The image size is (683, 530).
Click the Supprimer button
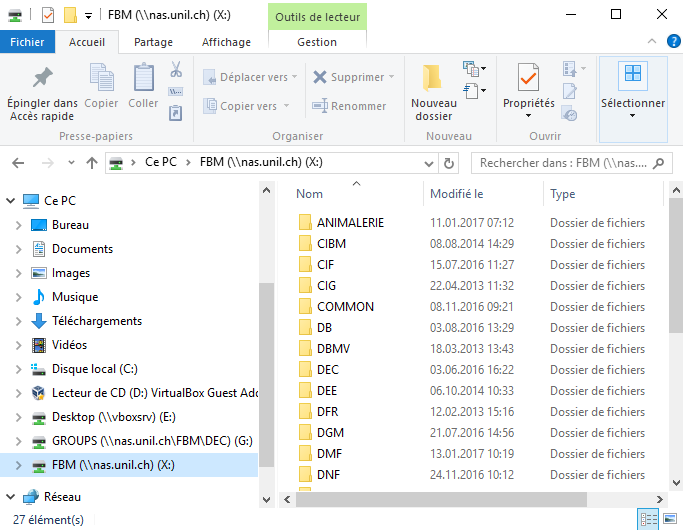coord(349,77)
